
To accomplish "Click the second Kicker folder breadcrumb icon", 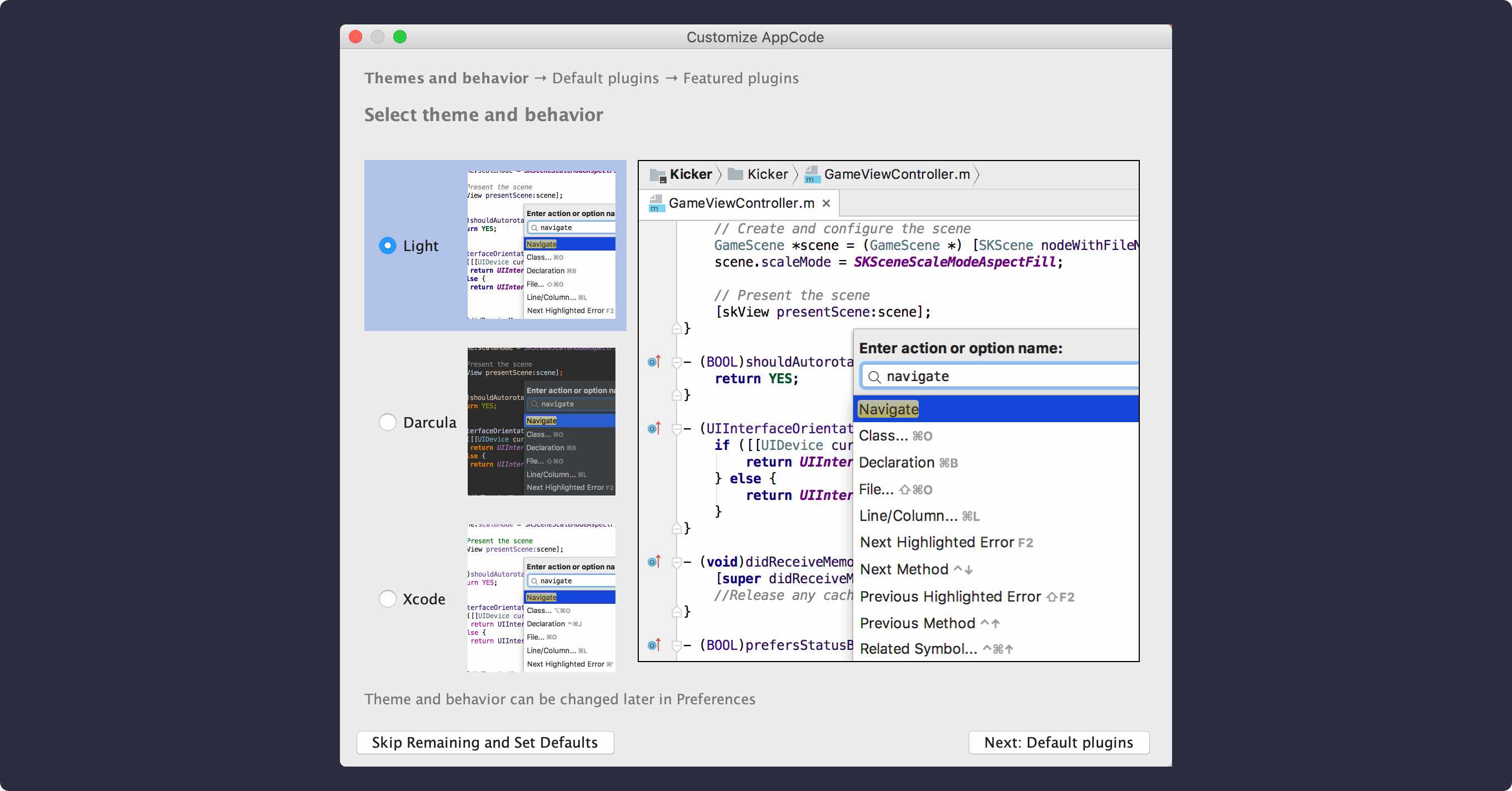I will click(735, 174).
